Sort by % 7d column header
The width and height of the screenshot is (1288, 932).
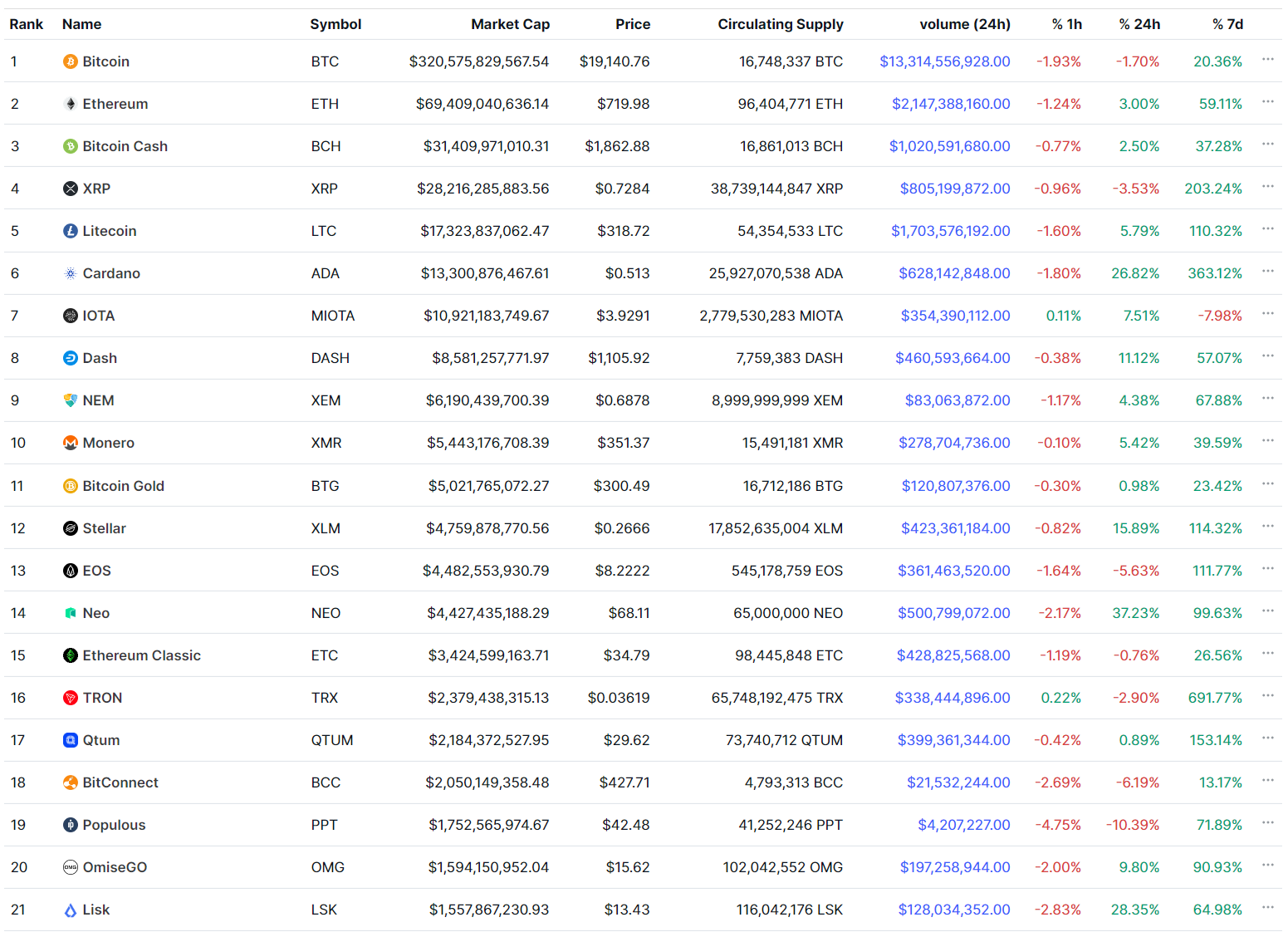pyautogui.click(x=1227, y=24)
